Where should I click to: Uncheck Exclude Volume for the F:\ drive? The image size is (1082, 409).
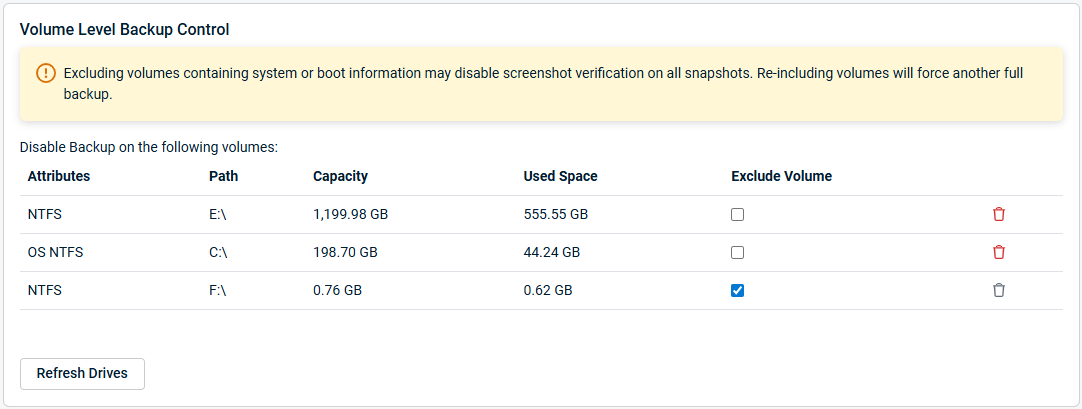click(738, 290)
